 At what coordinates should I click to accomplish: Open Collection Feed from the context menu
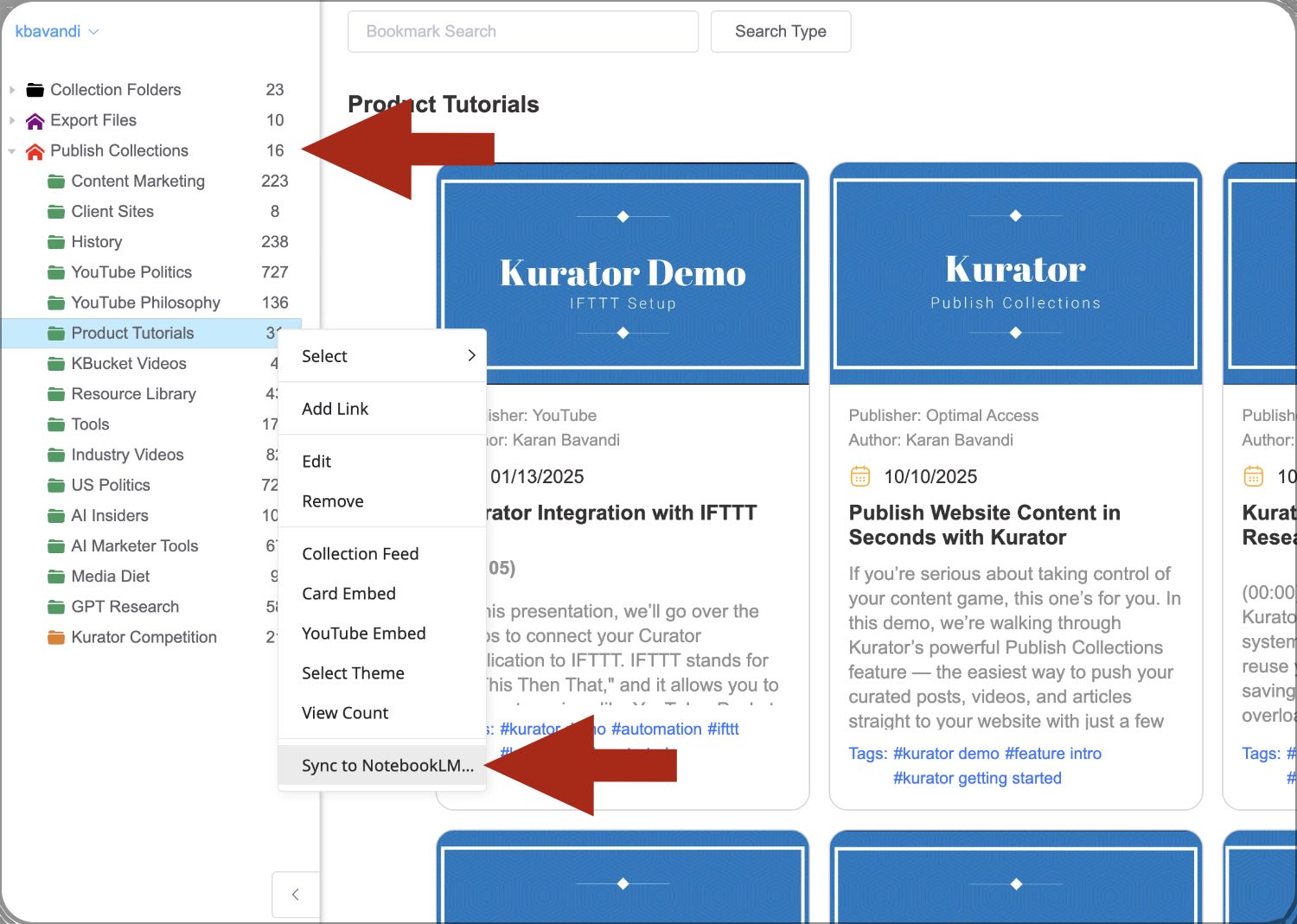tap(382, 554)
